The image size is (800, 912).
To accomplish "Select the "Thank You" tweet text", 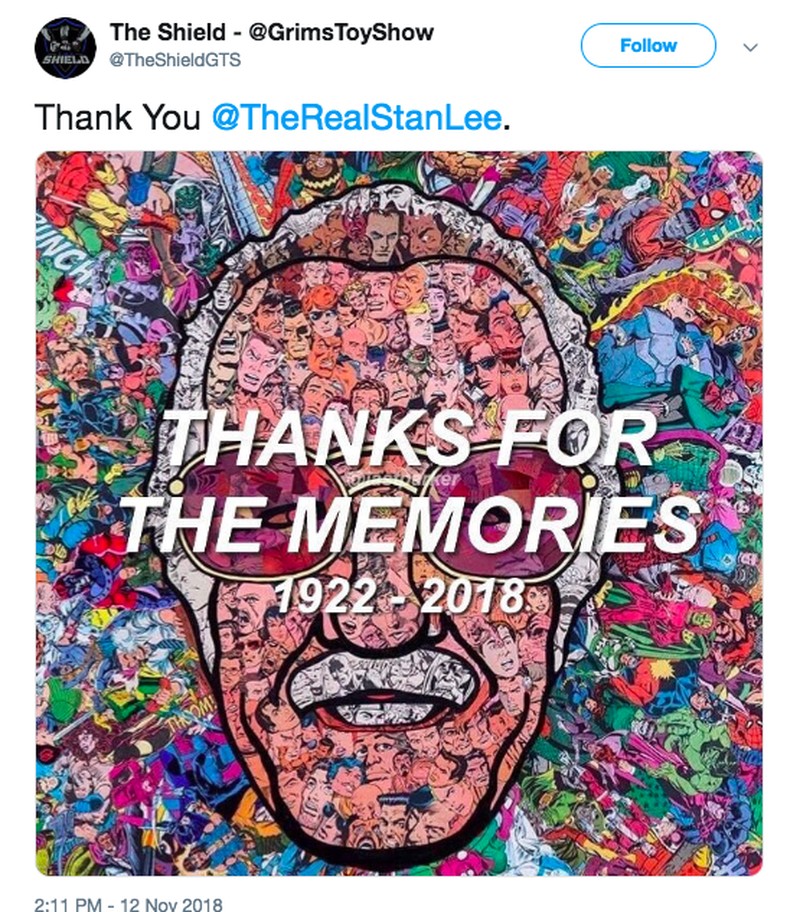I will 117,117.
